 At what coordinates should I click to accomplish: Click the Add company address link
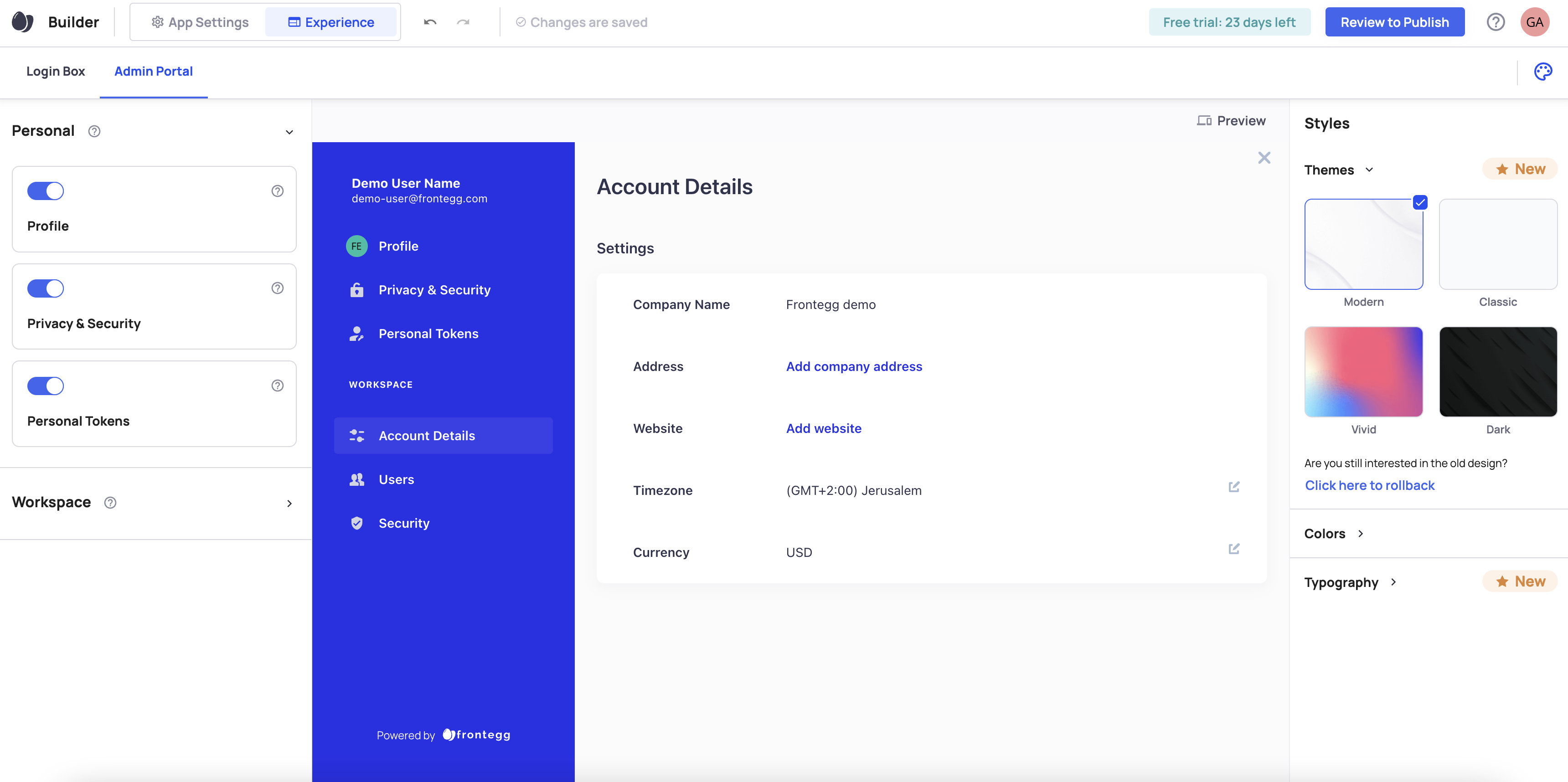[853, 366]
